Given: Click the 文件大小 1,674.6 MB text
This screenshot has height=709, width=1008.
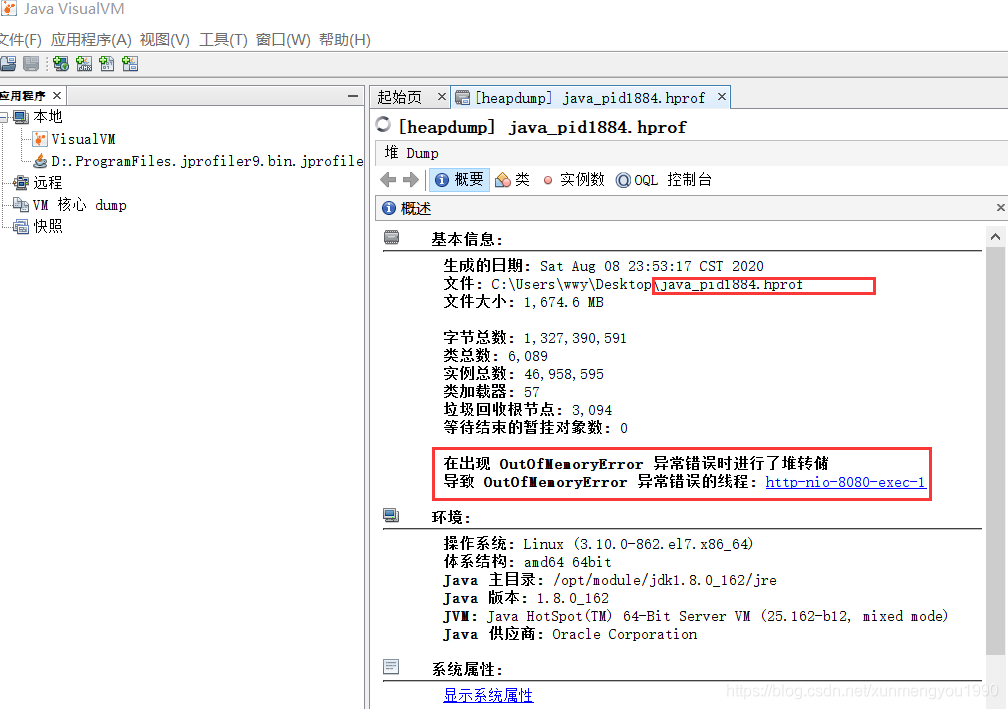Looking at the screenshot, I should [523, 302].
